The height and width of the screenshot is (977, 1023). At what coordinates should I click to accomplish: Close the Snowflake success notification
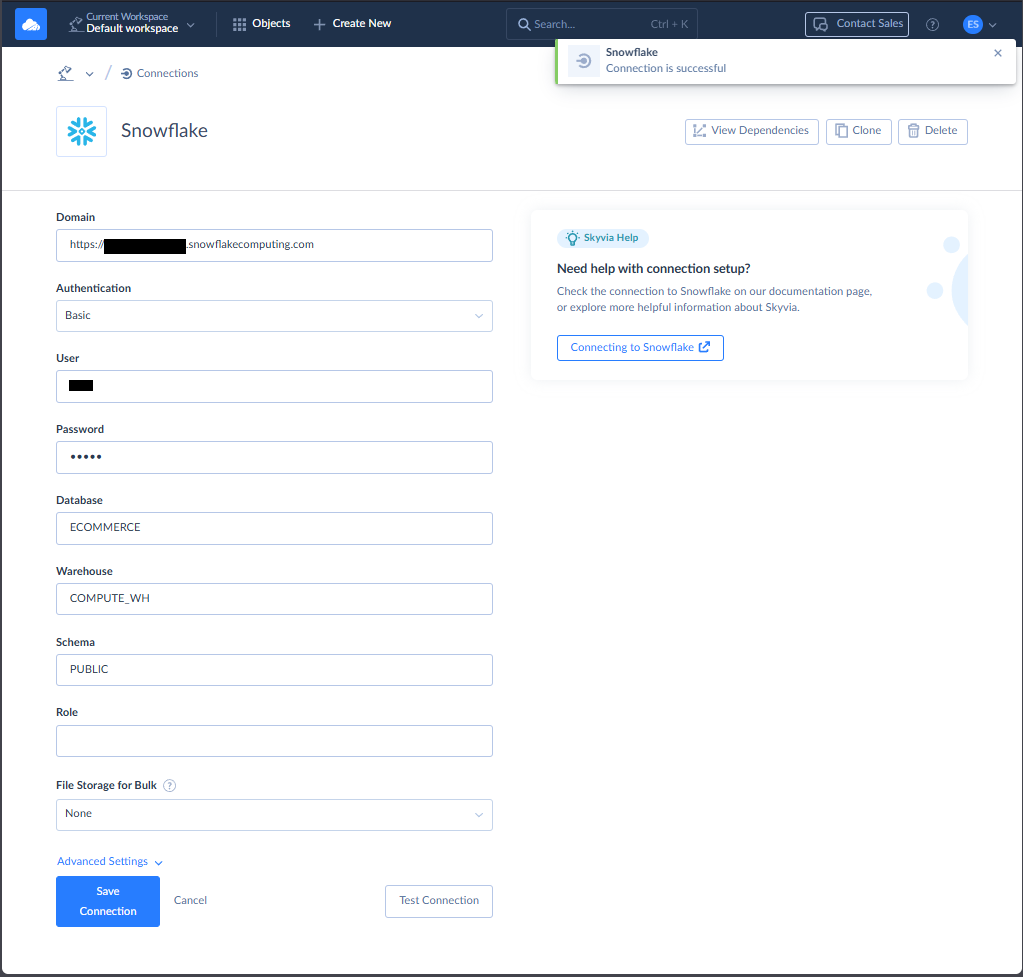click(x=998, y=53)
